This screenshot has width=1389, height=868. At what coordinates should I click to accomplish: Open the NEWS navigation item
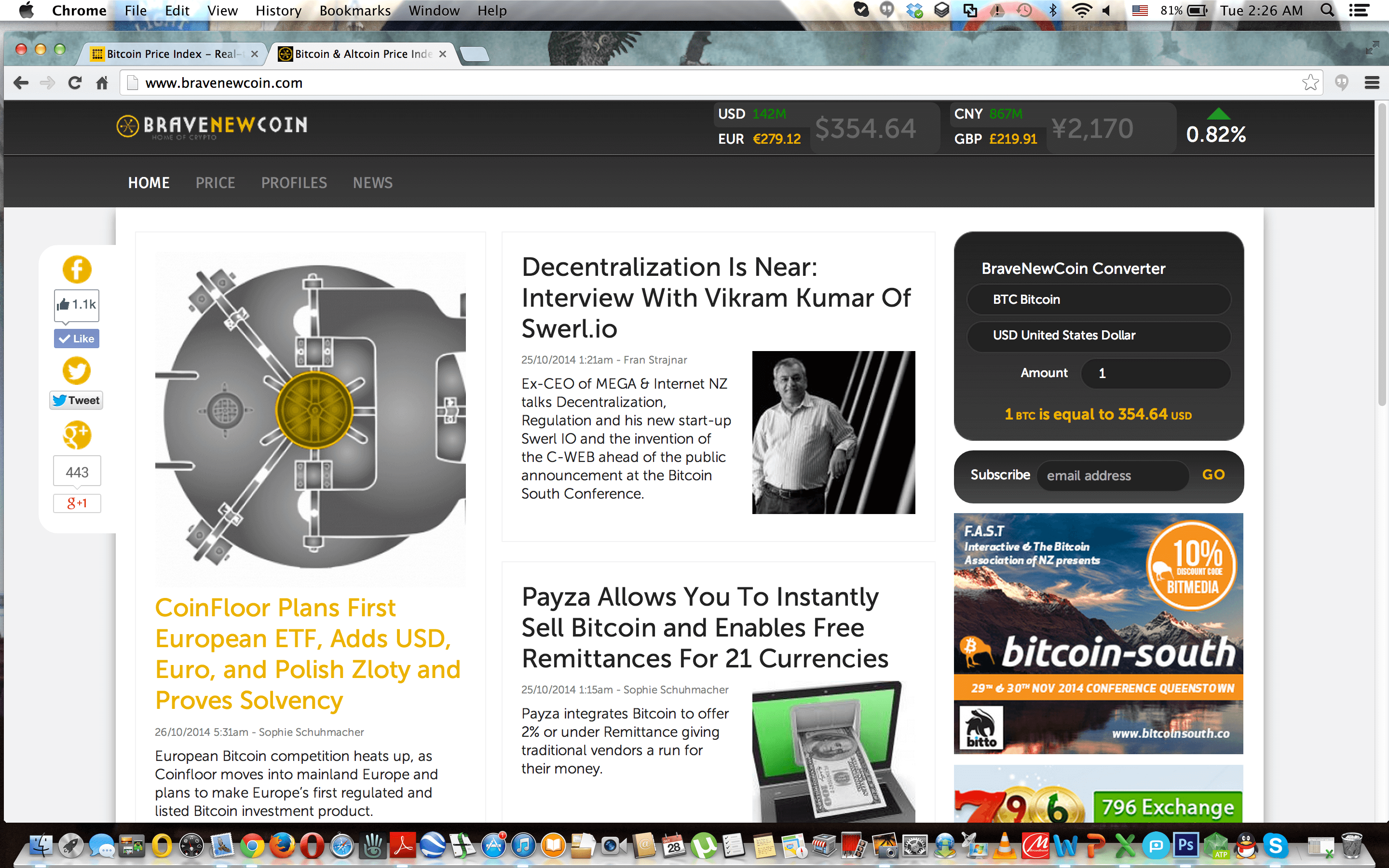coord(372,183)
